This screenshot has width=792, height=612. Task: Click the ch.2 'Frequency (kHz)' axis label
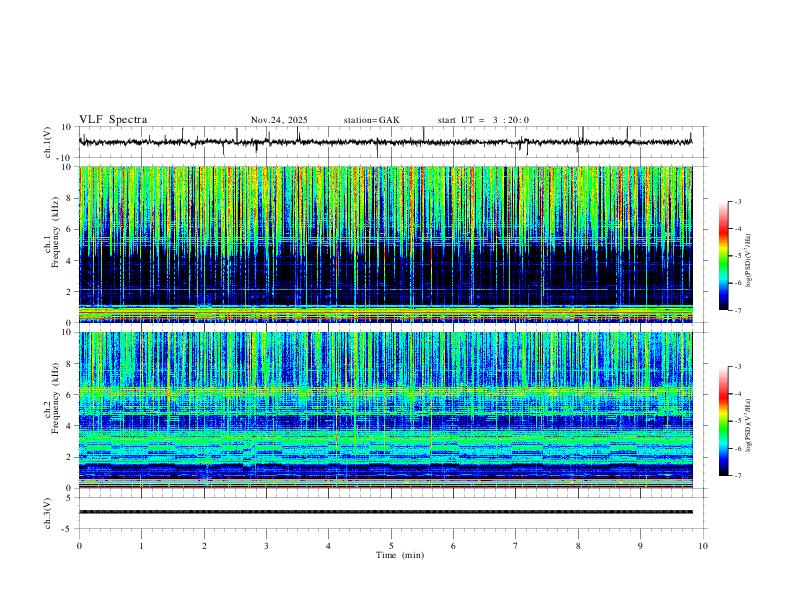(x=56, y=398)
